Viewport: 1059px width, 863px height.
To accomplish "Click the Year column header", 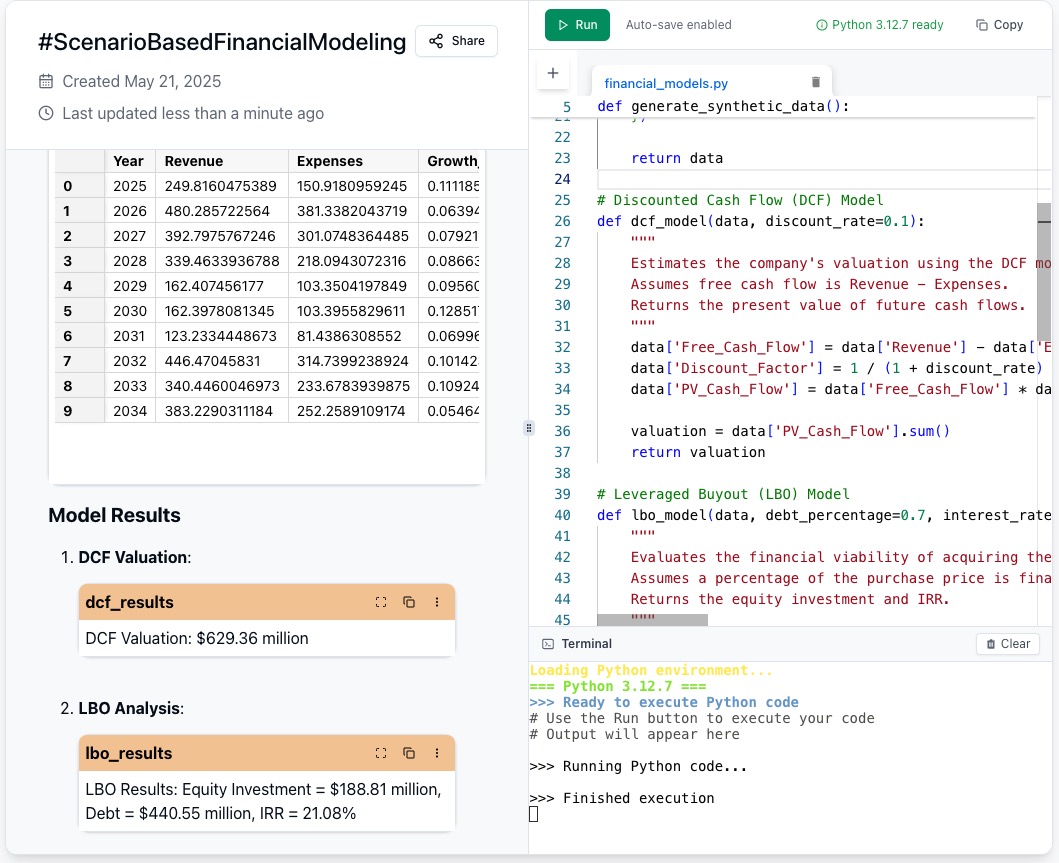I will [130, 161].
